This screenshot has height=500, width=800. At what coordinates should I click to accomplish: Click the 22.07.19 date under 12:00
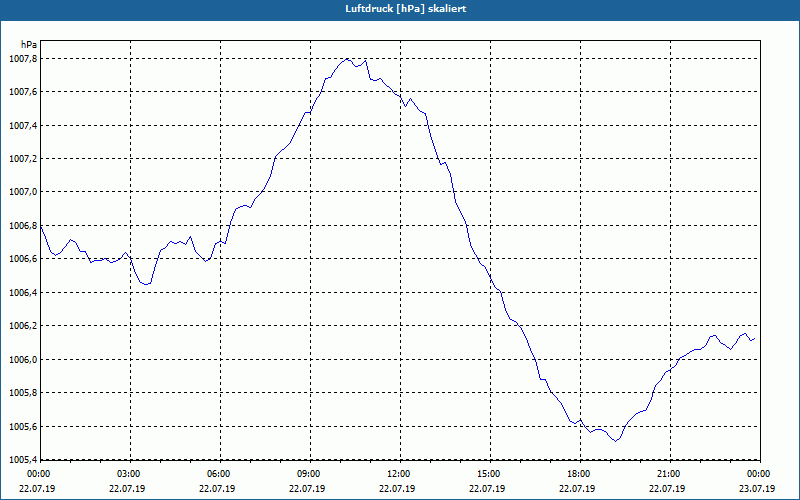point(397,489)
